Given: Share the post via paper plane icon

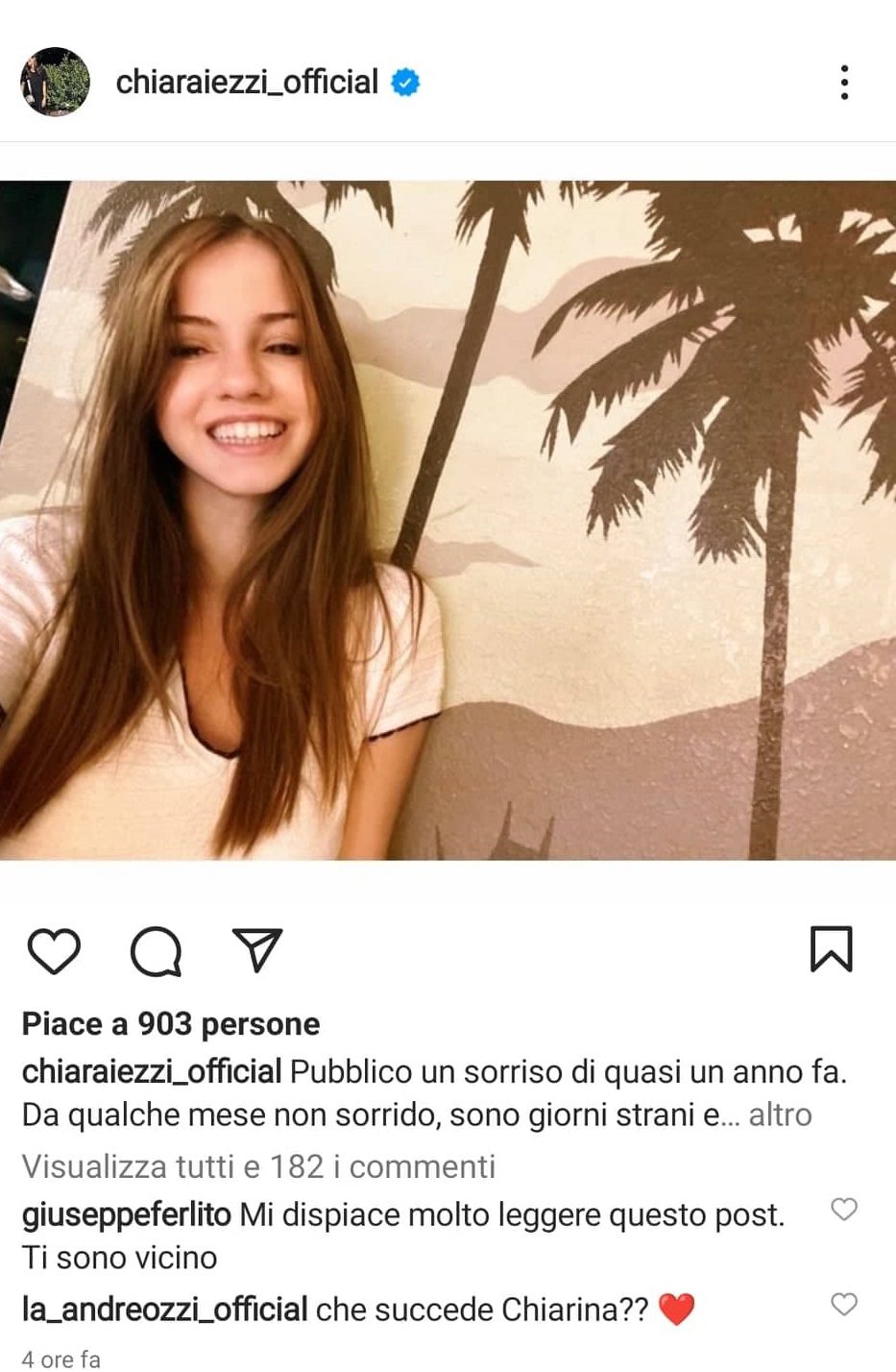Looking at the screenshot, I should 257,949.
